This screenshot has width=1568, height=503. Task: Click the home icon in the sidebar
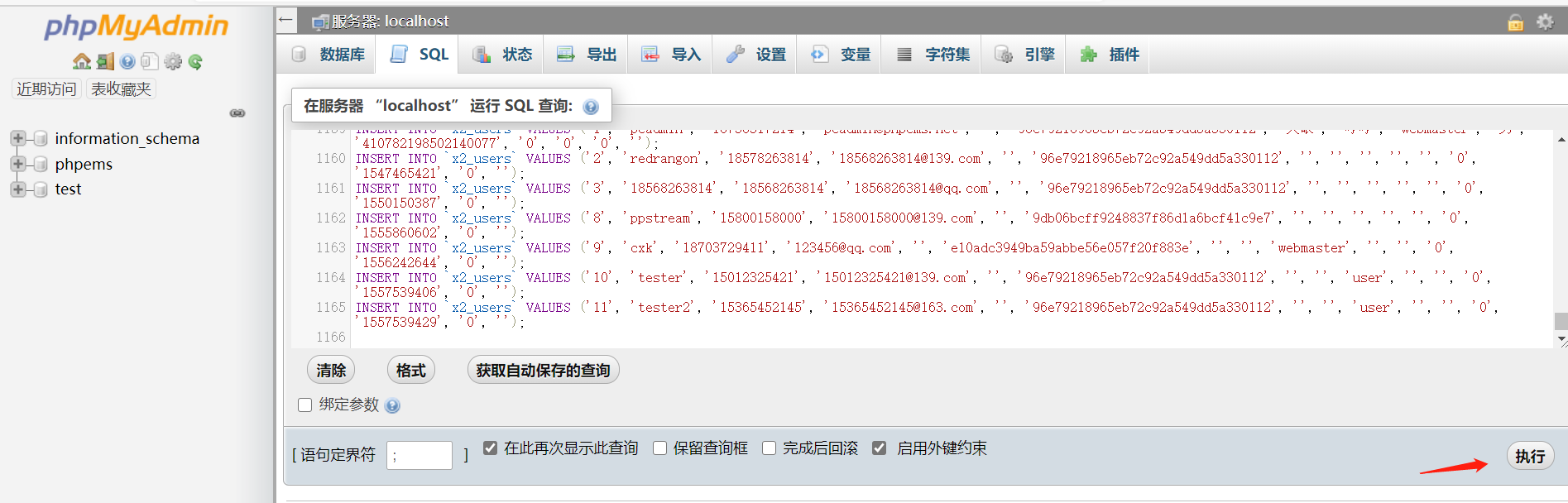[81, 61]
